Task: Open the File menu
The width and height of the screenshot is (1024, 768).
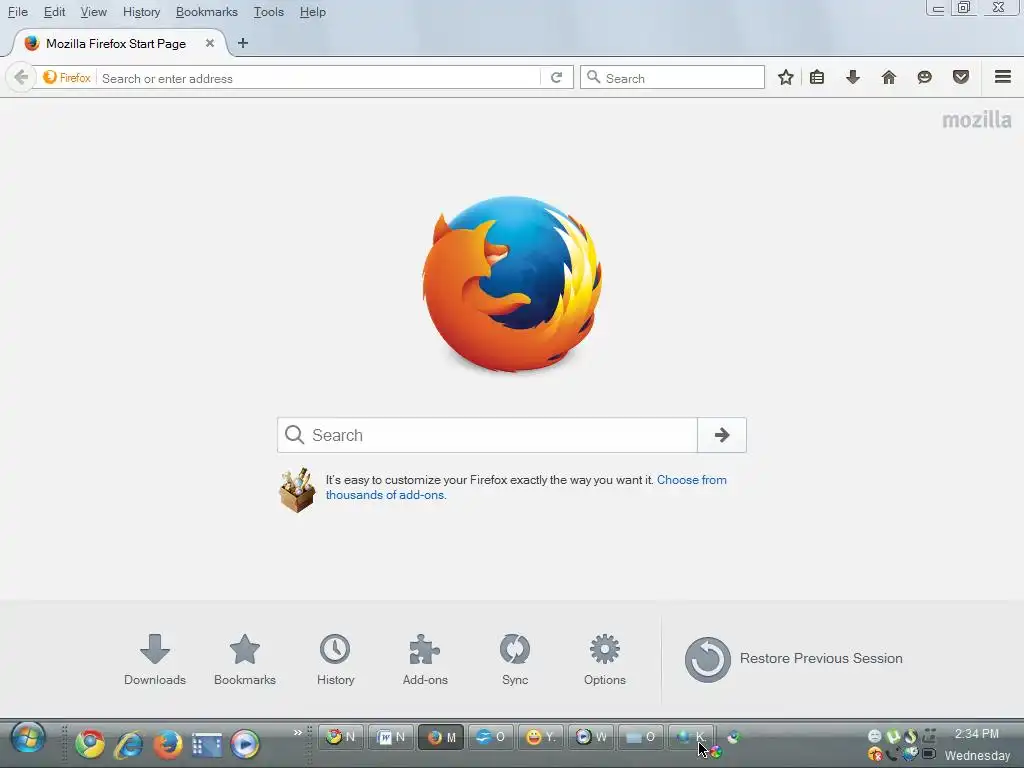Action: pos(18,12)
